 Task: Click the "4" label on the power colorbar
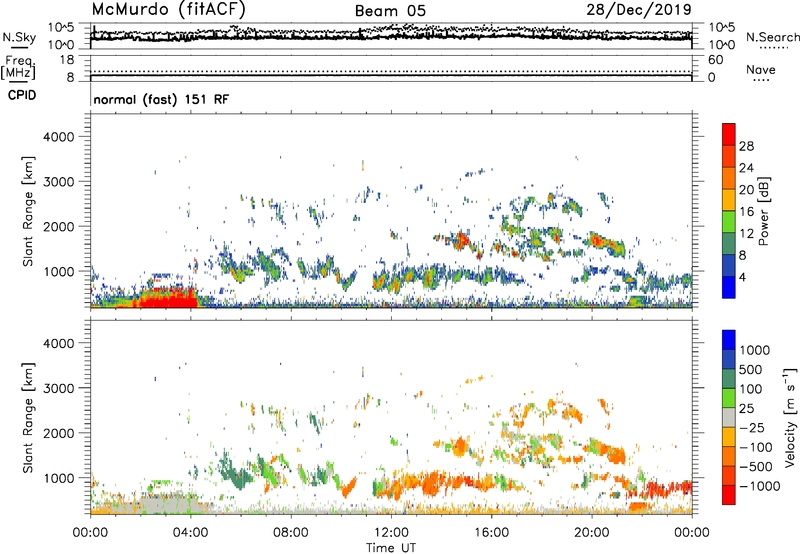pos(743,277)
